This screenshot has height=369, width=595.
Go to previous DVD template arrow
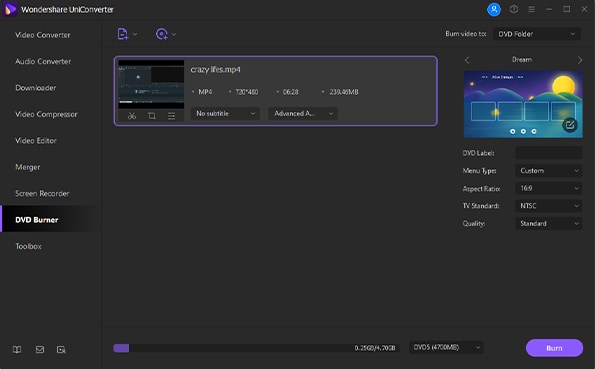(467, 60)
